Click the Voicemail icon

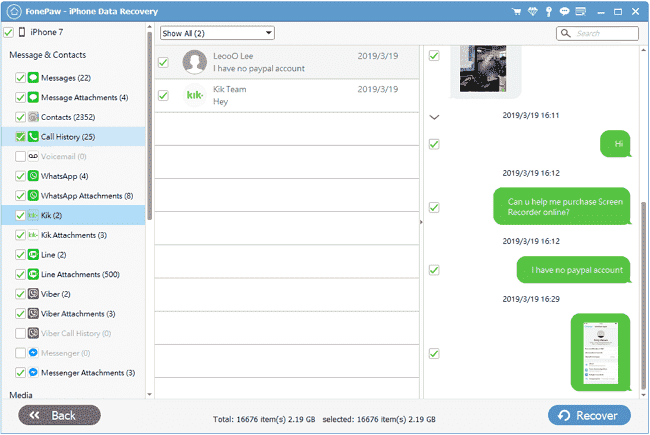click(x=33, y=156)
